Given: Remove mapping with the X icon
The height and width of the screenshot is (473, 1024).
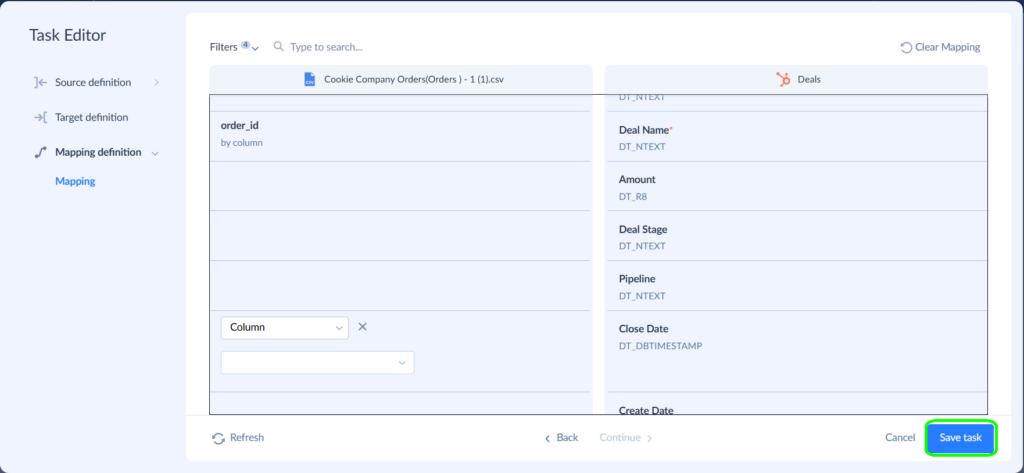Looking at the screenshot, I should tap(362, 327).
